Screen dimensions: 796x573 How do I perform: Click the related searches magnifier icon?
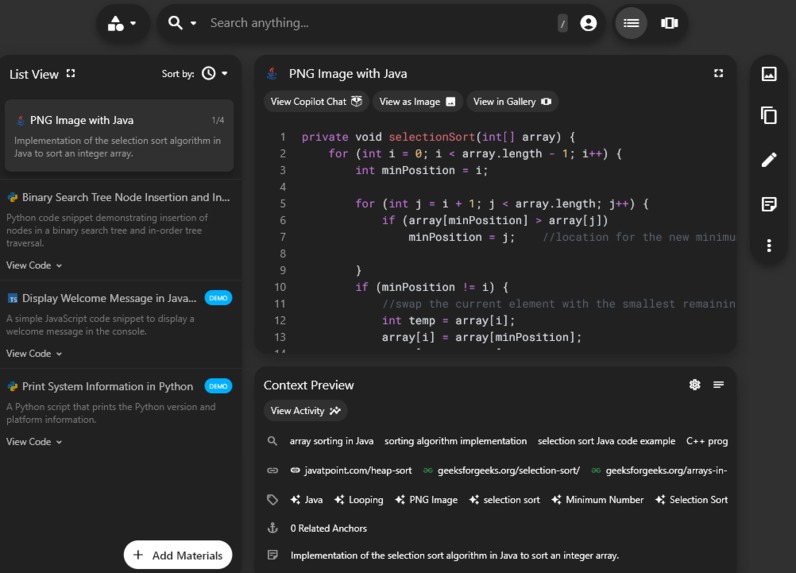click(273, 441)
